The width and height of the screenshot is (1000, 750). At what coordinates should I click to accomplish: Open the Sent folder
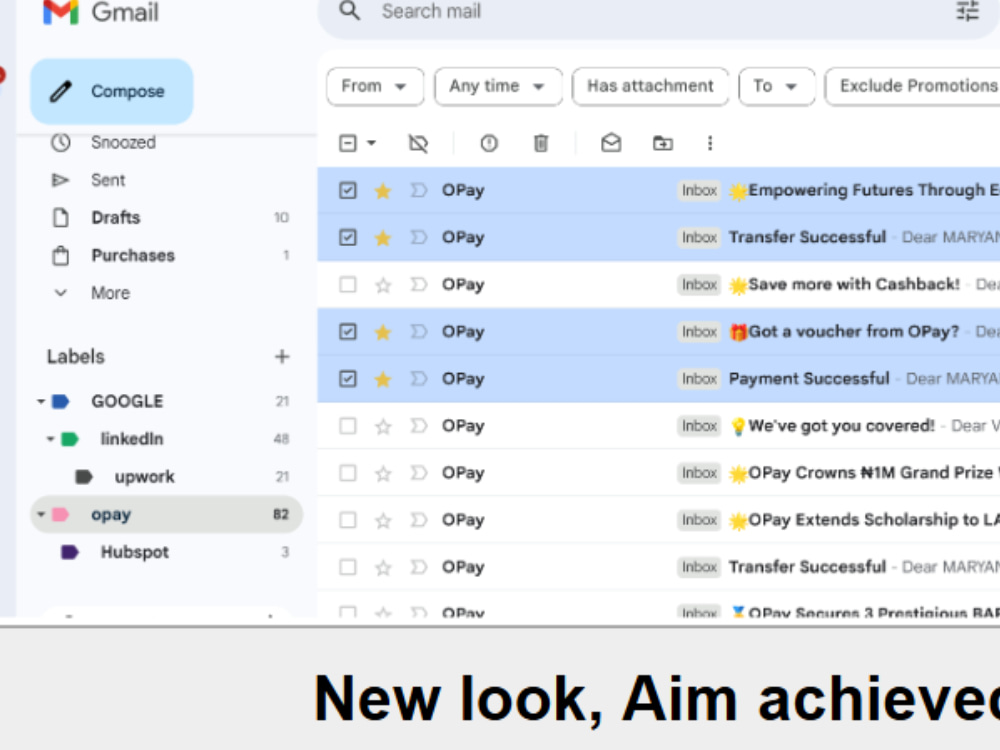pos(108,180)
